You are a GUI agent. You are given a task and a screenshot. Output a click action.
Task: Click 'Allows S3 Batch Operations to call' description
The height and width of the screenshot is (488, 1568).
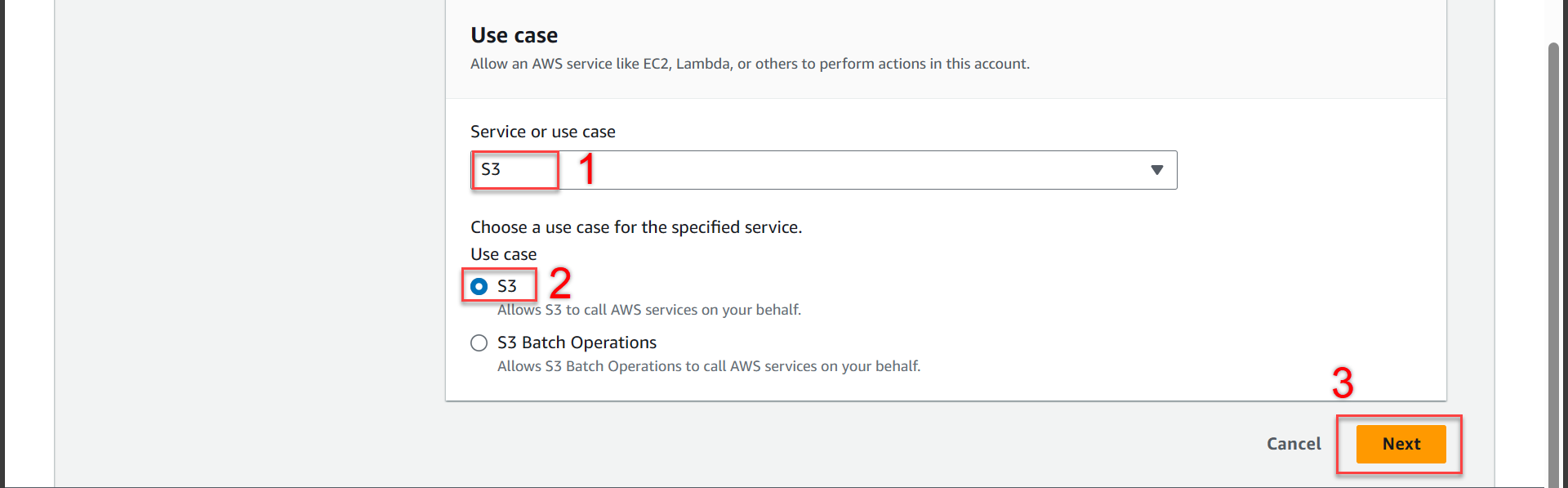click(709, 366)
